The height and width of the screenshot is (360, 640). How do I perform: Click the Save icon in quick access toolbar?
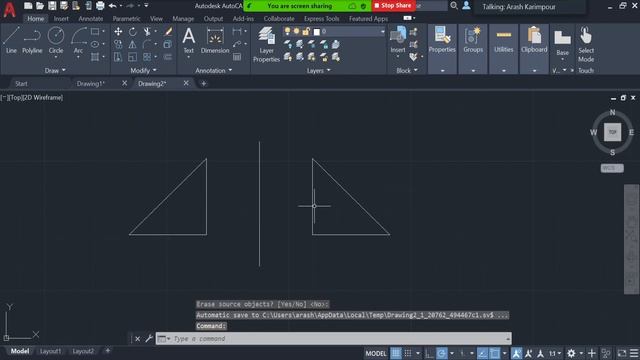[52, 6]
